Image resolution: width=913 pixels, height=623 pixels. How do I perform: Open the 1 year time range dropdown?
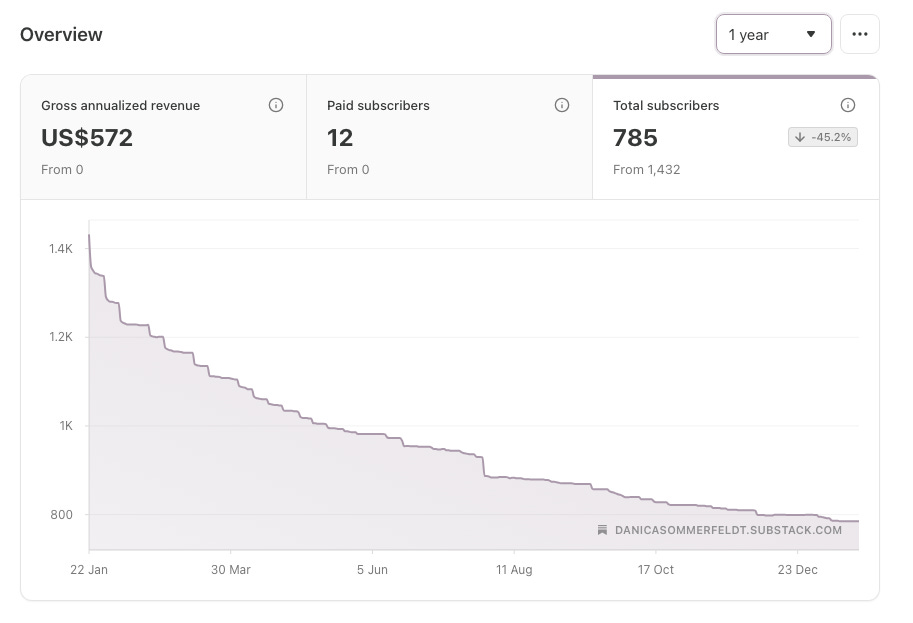pyautogui.click(x=773, y=34)
